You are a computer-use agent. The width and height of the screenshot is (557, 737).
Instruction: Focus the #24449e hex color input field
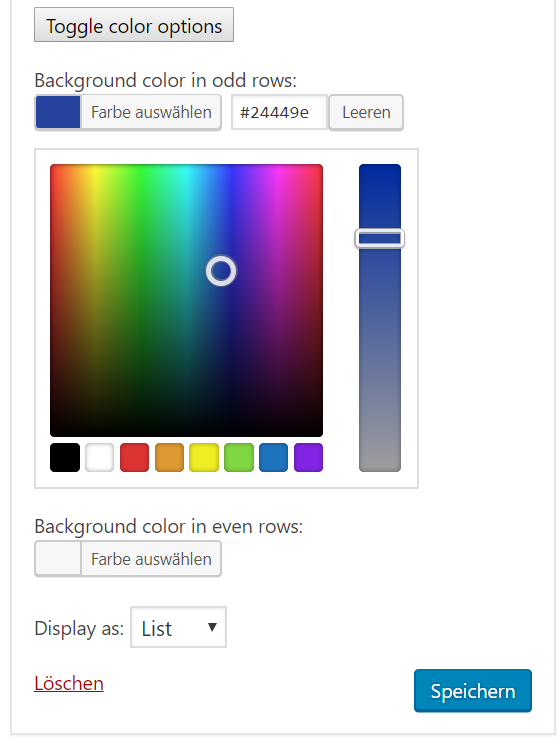point(279,112)
